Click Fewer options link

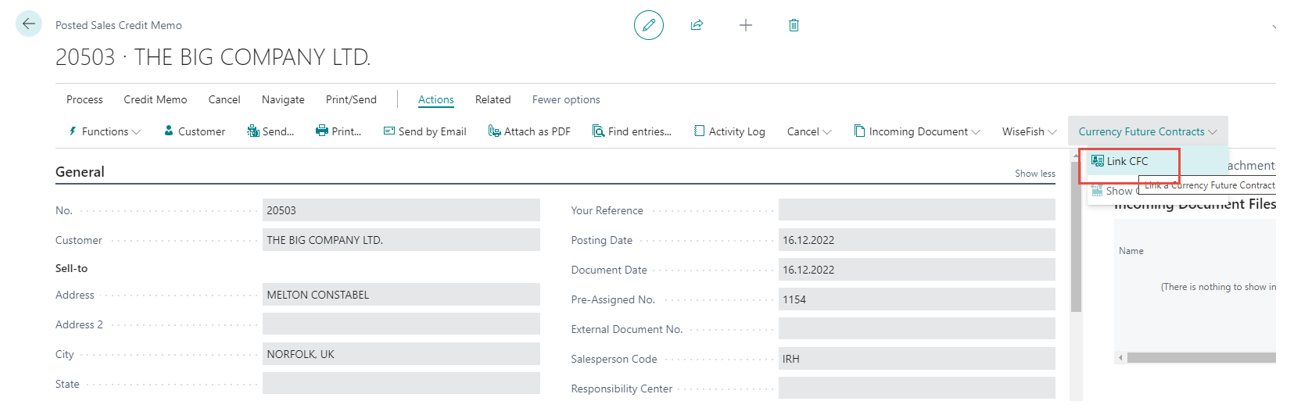pyautogui.click(x=566, y=99)
